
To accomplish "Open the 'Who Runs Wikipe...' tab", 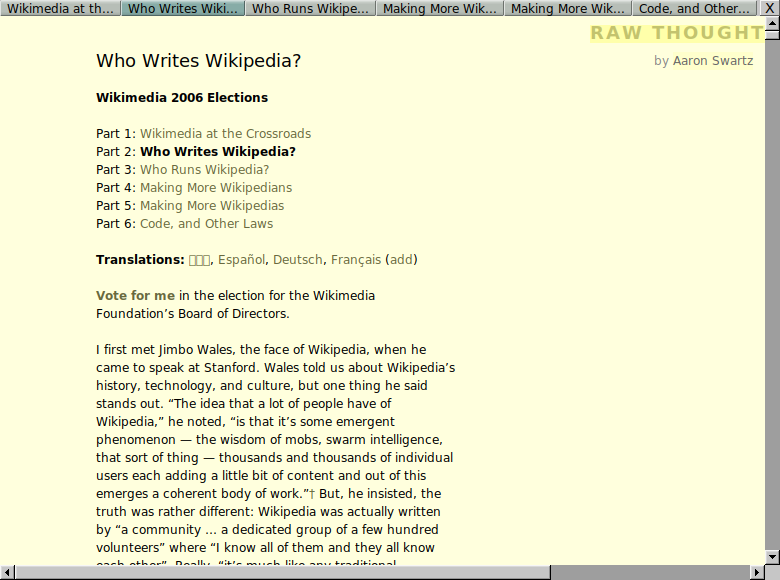I will [x=311, y=8].
